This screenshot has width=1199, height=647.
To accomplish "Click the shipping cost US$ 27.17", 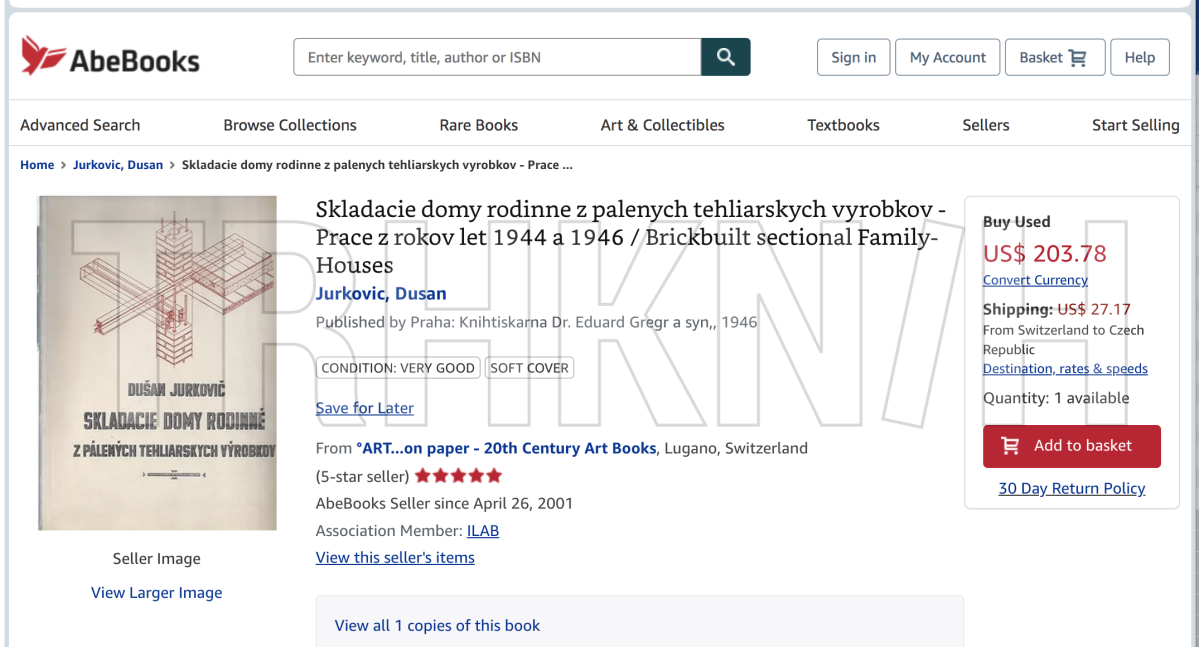I will [1093, 309].
